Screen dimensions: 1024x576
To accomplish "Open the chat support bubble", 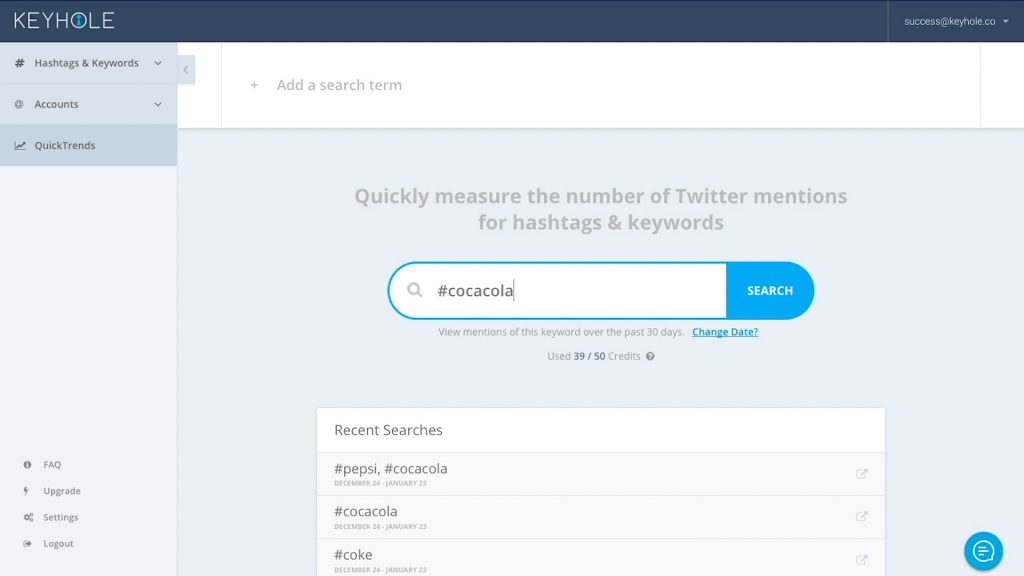I will [x=983, y=551].
